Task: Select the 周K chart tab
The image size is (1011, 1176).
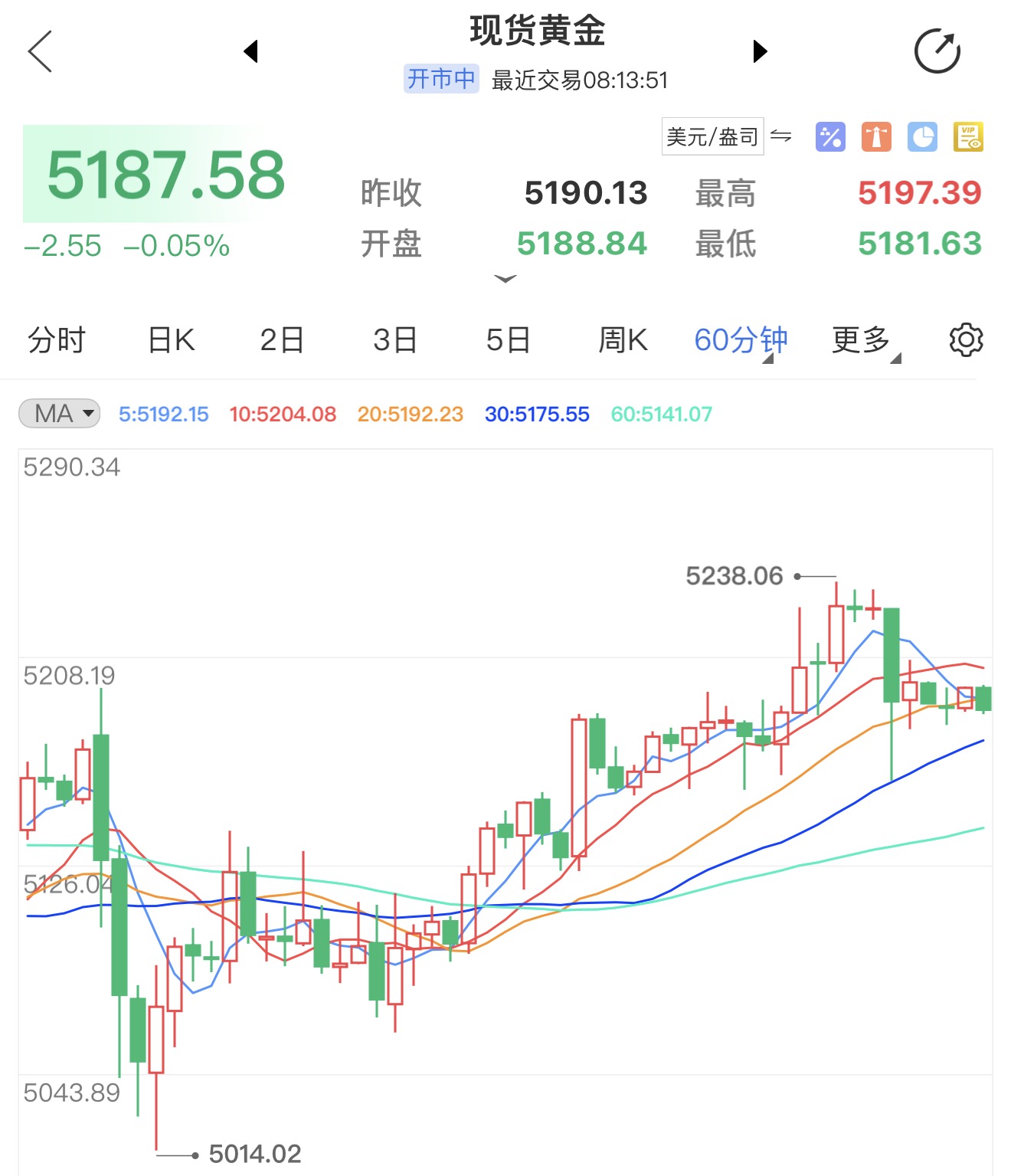Action: pyautogui.click(x=623, y=340)
